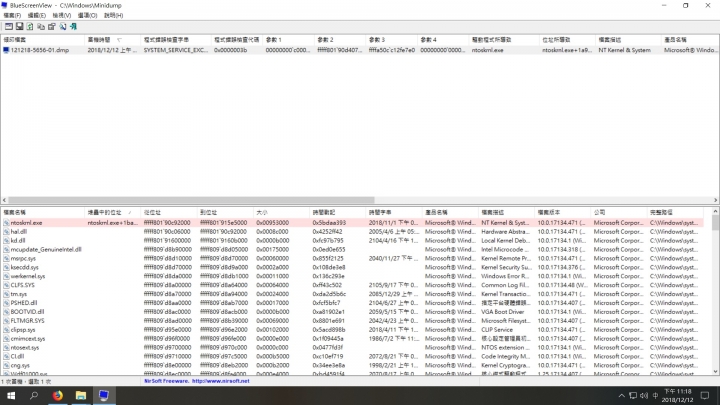Screen dimensions: 720x405
Task: Open File Explorer from the taskbar
Action: click(x=81, y=395)
